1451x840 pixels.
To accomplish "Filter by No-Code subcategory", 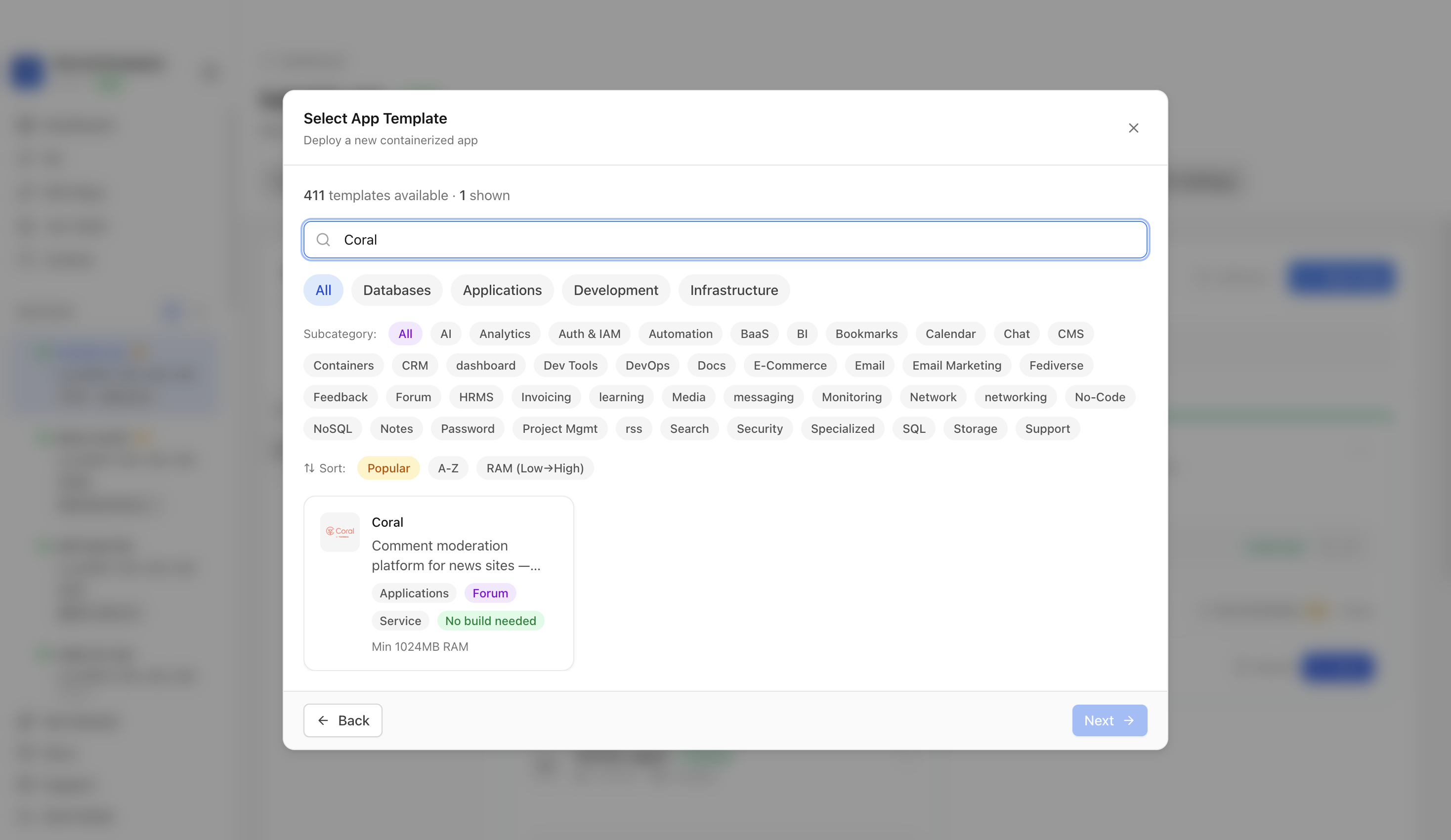I will [1100, 397].
